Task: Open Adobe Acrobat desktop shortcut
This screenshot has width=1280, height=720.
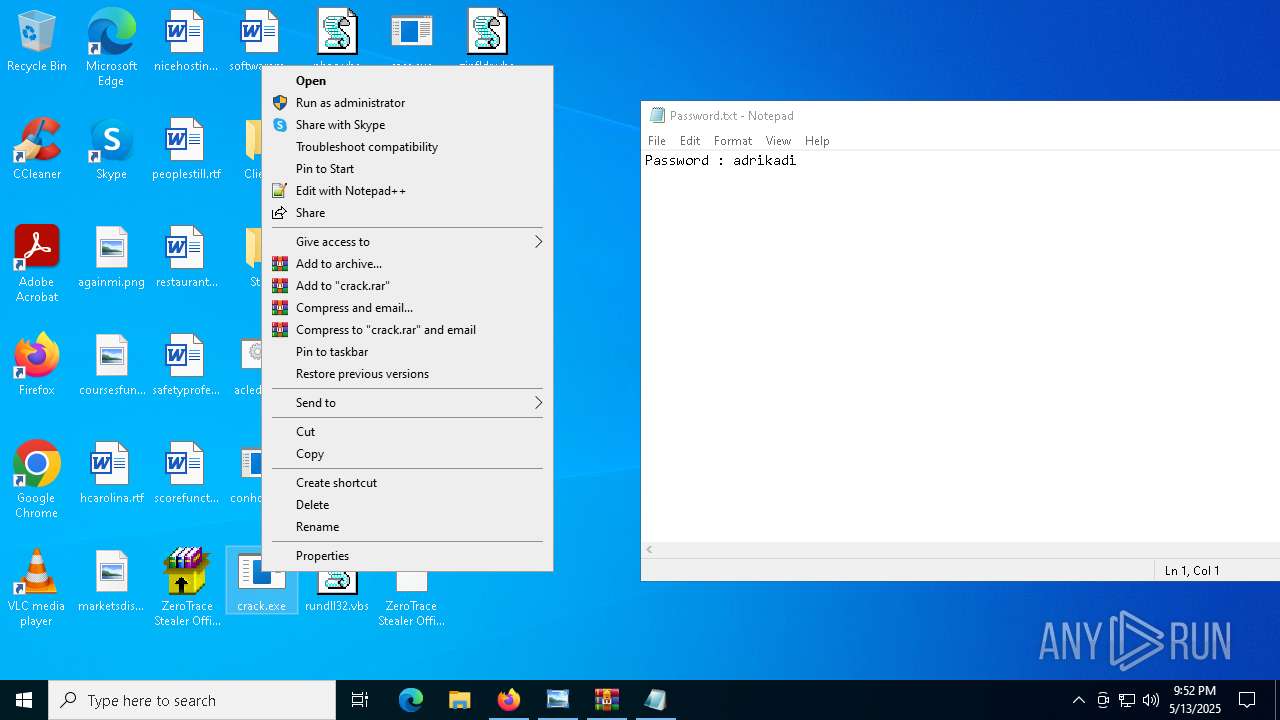Action: tap(37, 264)
